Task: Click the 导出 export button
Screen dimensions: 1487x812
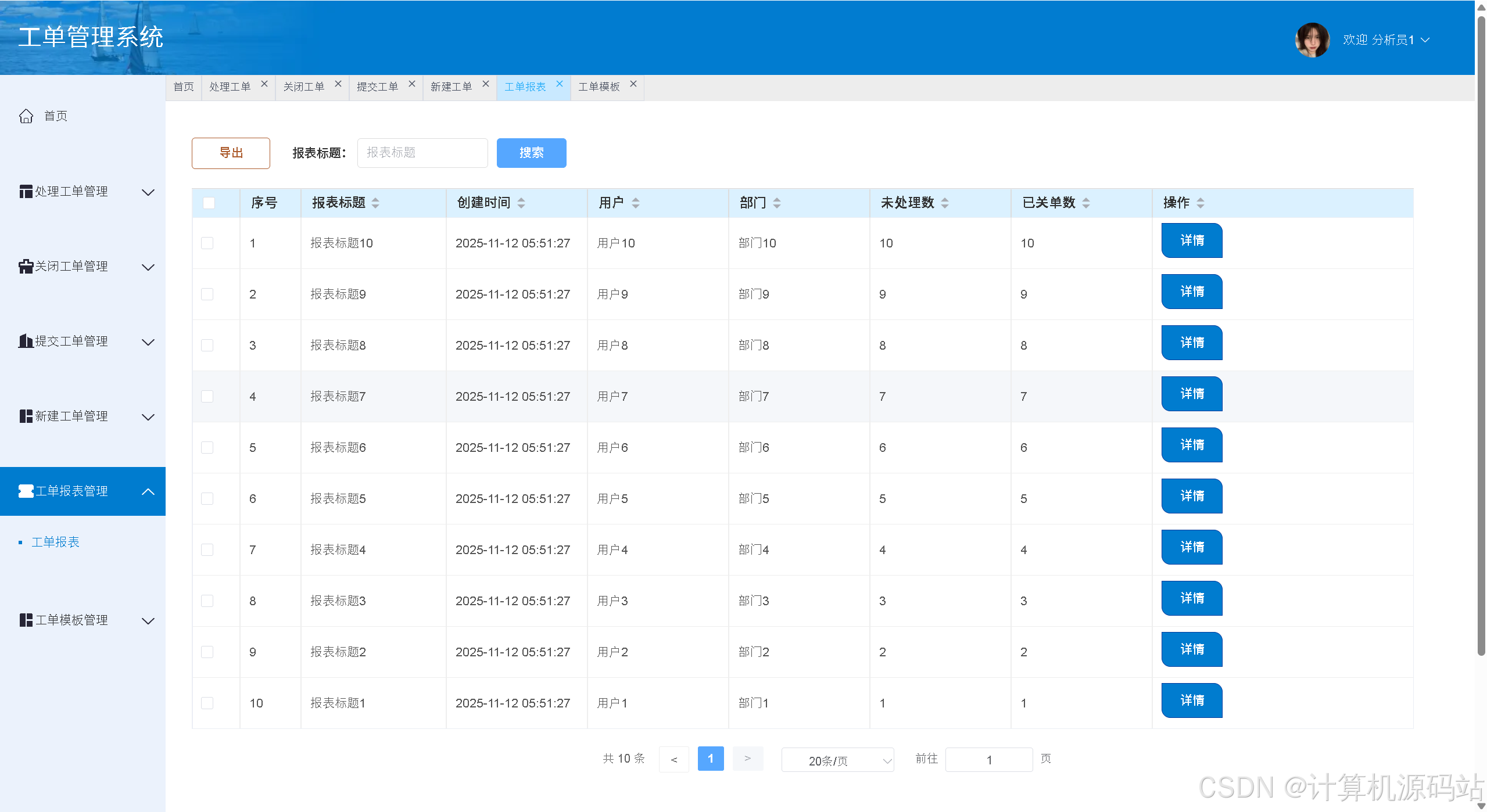Action: click(x=231, y=153)
